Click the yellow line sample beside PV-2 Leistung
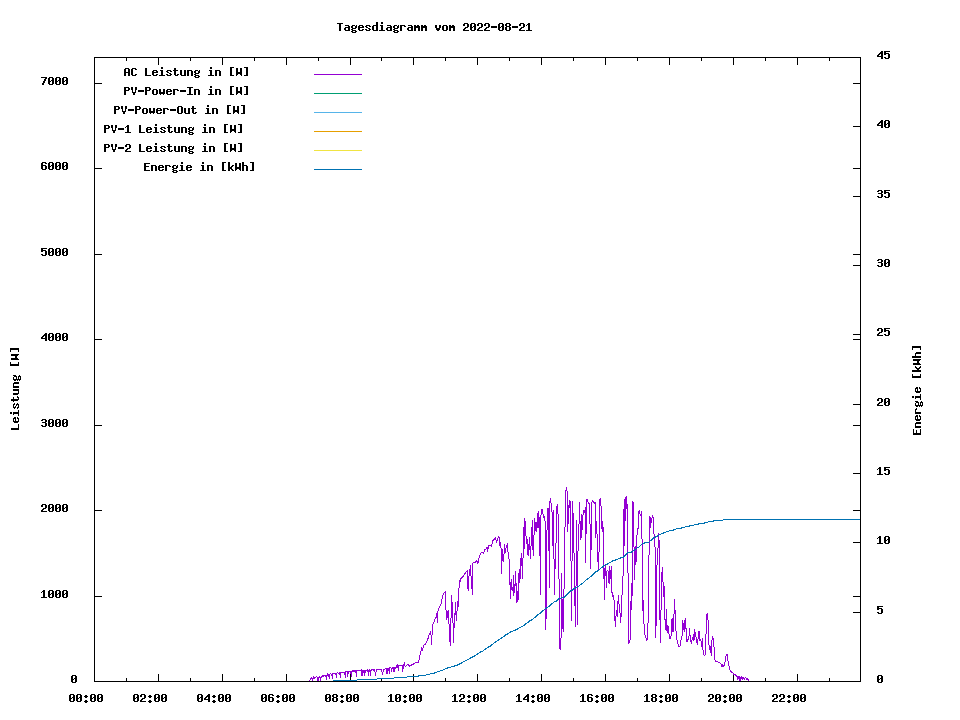 [x=337, y=150]
